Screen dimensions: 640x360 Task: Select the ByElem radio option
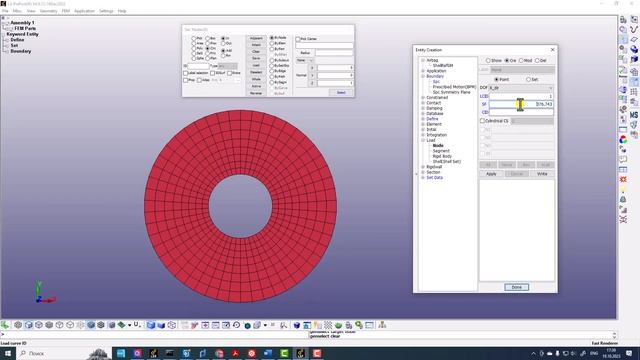pos(272,43)
